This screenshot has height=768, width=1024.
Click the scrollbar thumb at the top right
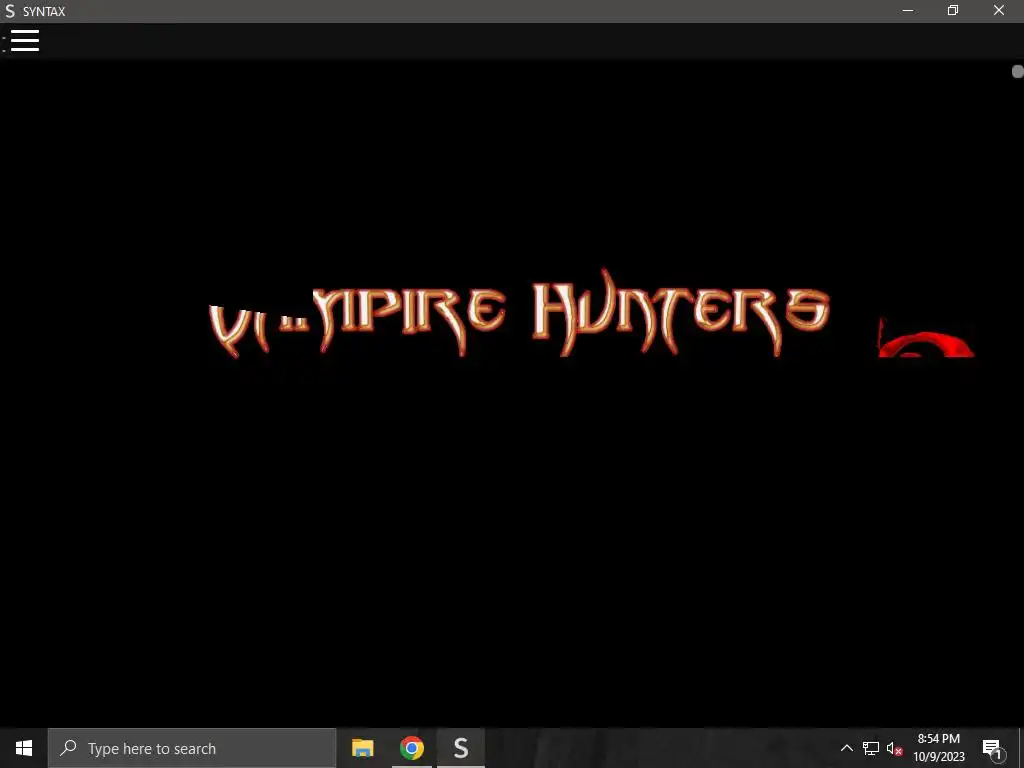[x=1018, y=72]
